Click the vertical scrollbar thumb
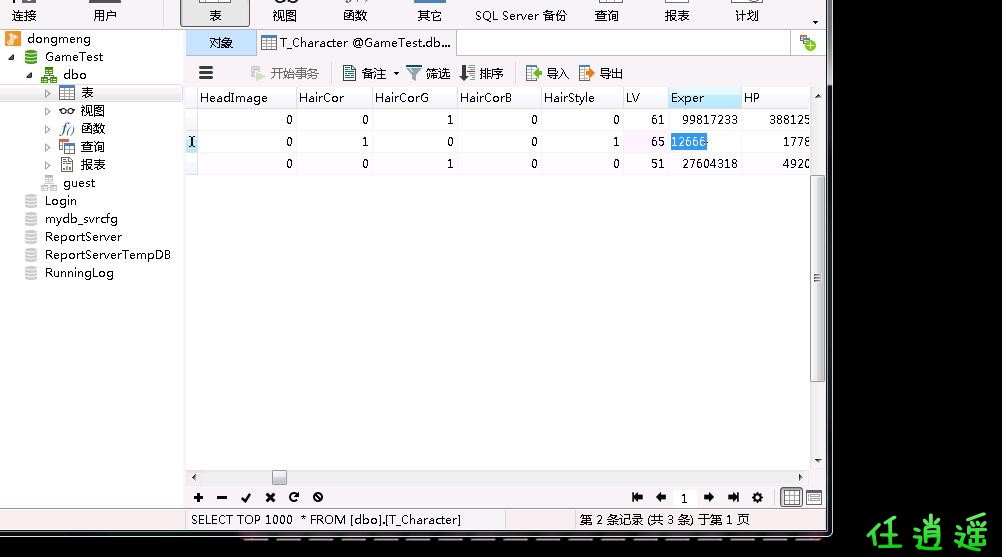The image size is (1002, 557). 817,278
